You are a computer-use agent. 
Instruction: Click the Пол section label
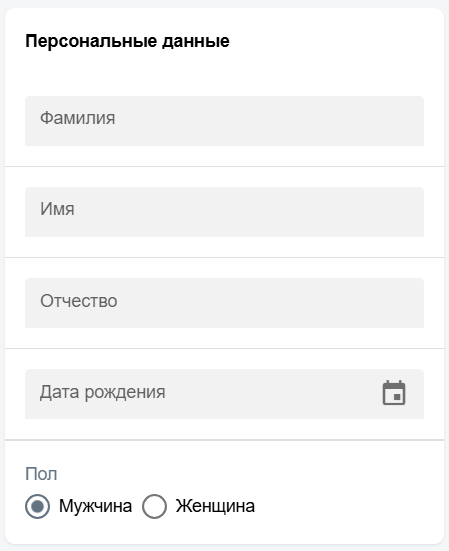click(x=41, y=474)
